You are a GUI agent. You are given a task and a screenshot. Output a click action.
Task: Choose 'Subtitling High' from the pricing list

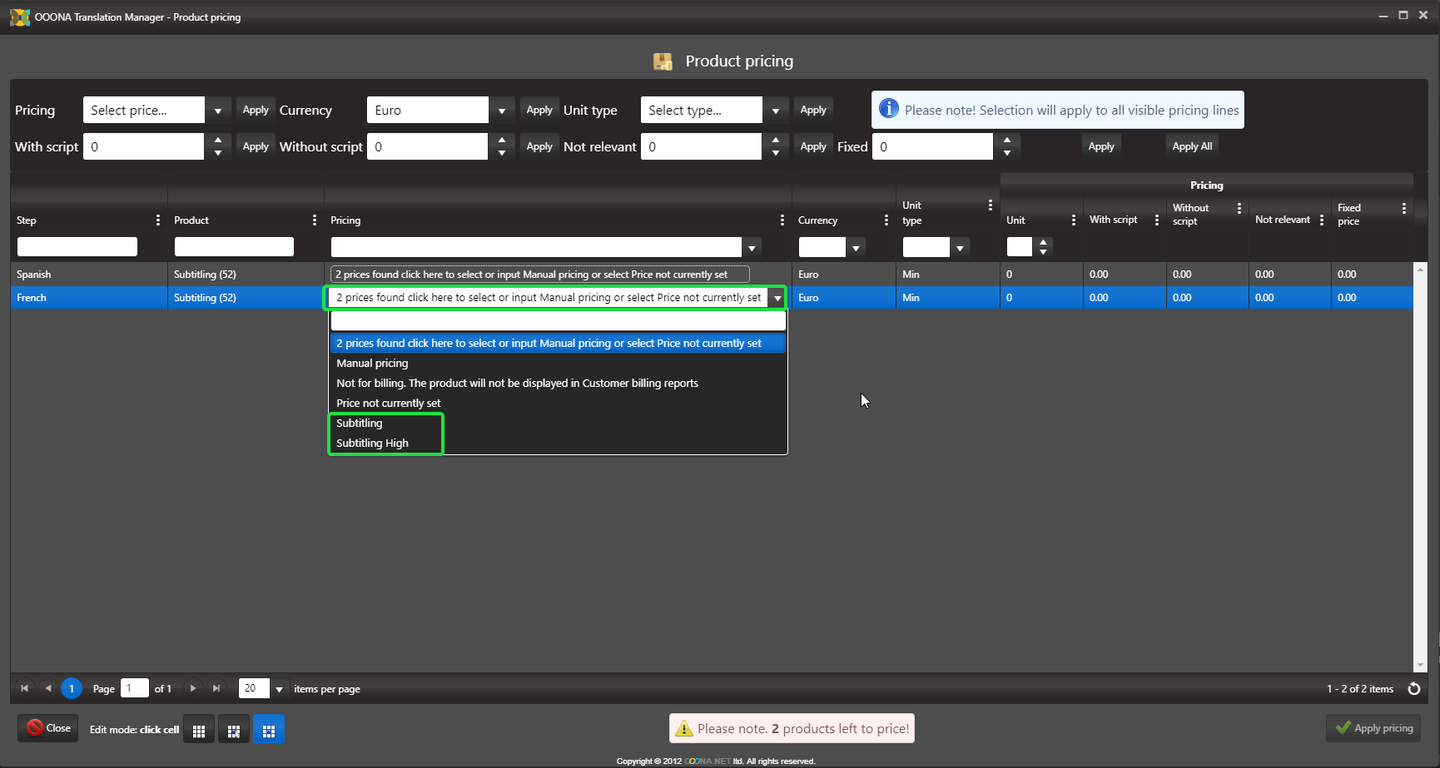pos(372,443)
